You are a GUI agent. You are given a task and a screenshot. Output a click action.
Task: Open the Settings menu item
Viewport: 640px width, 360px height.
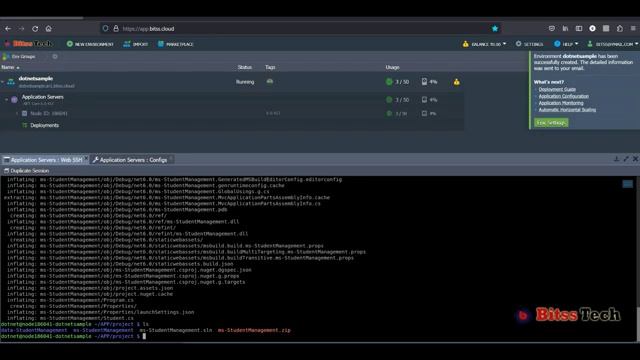pyautogui.click(x=529, y=44)
